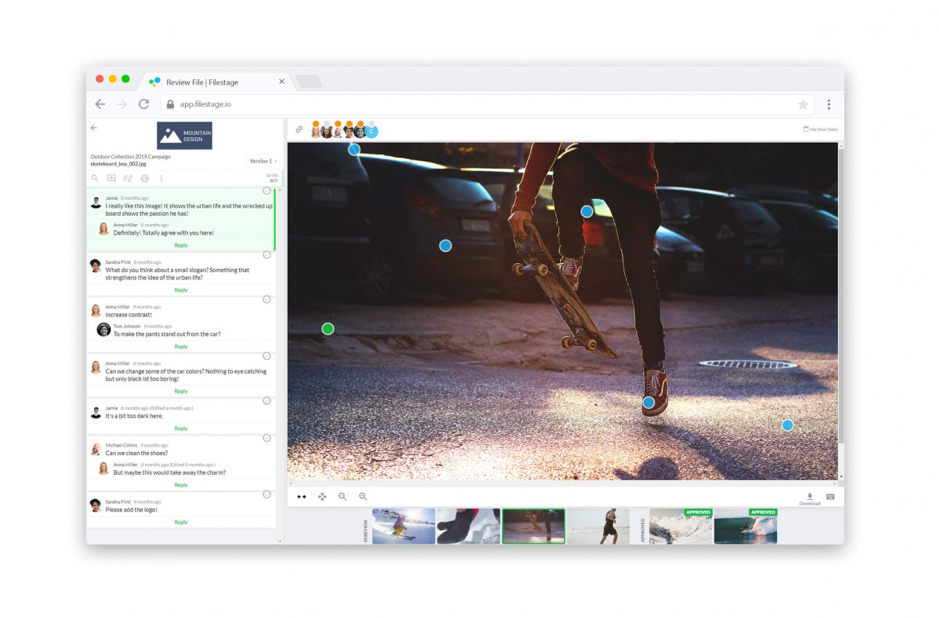This screenshot has height=618, width=939.
Task: Select the search comments icon in sidebar
Action: pyautogui.click(x=94, y=178)
